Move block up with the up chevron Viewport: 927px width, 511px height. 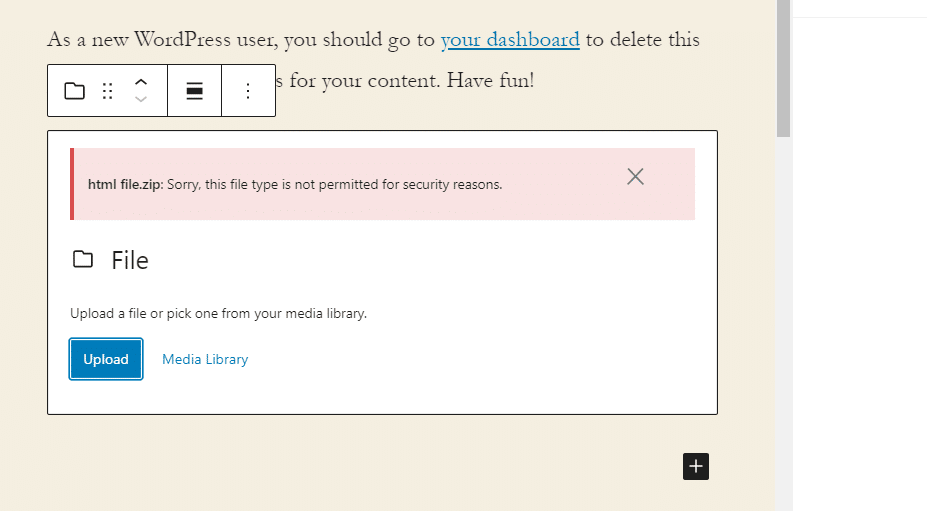[141, 83]
